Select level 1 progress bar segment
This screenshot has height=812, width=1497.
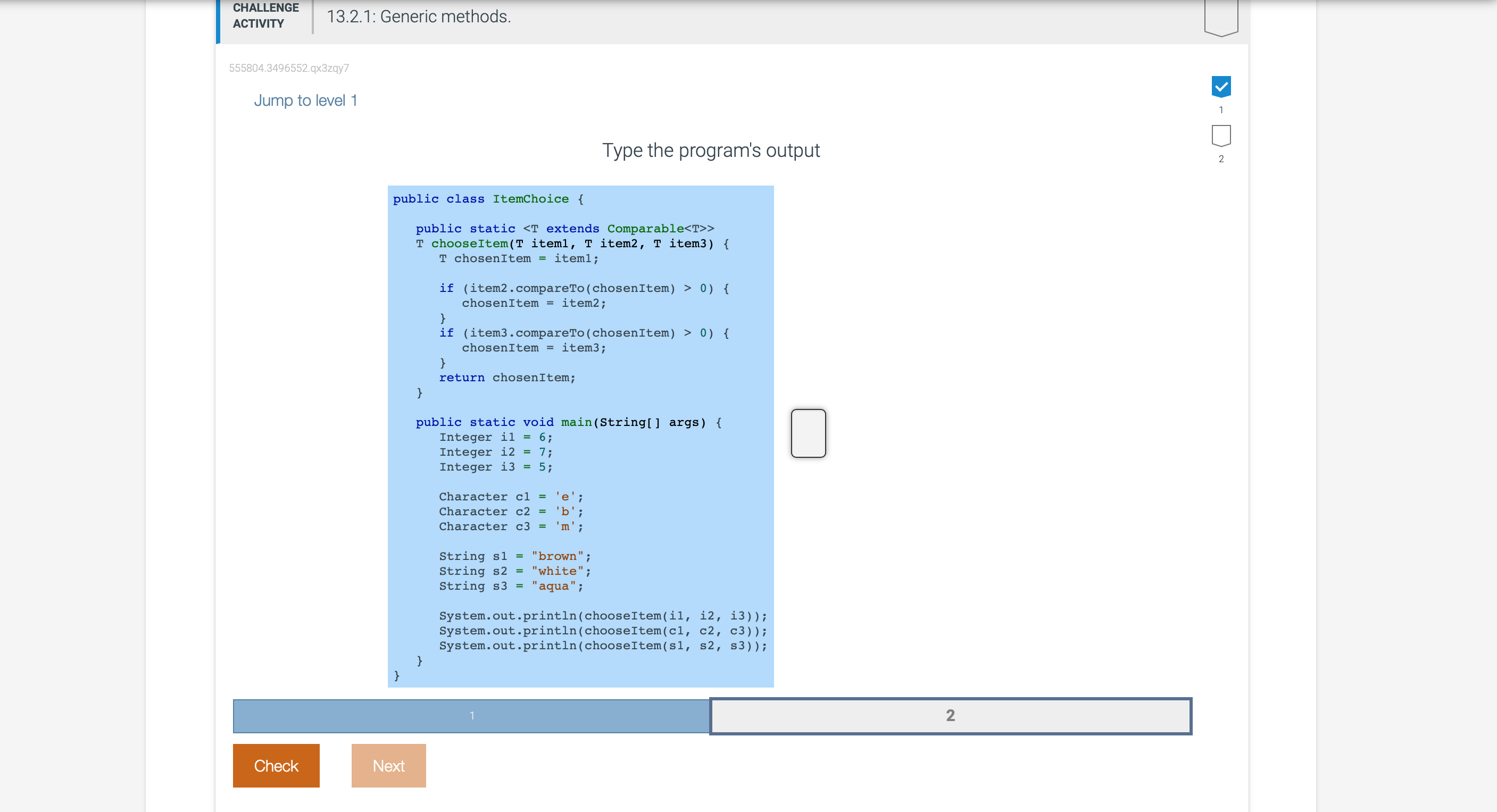point(471,716)
